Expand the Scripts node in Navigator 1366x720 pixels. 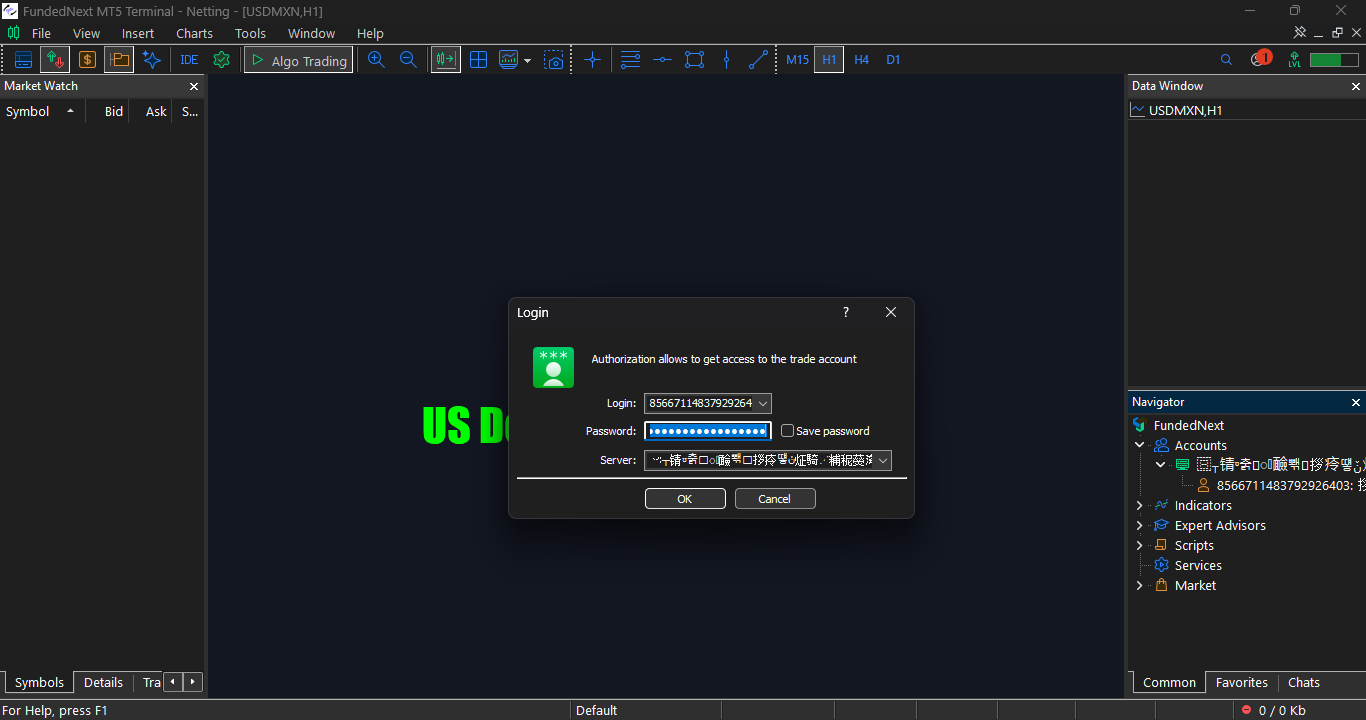pos(1139,545)
